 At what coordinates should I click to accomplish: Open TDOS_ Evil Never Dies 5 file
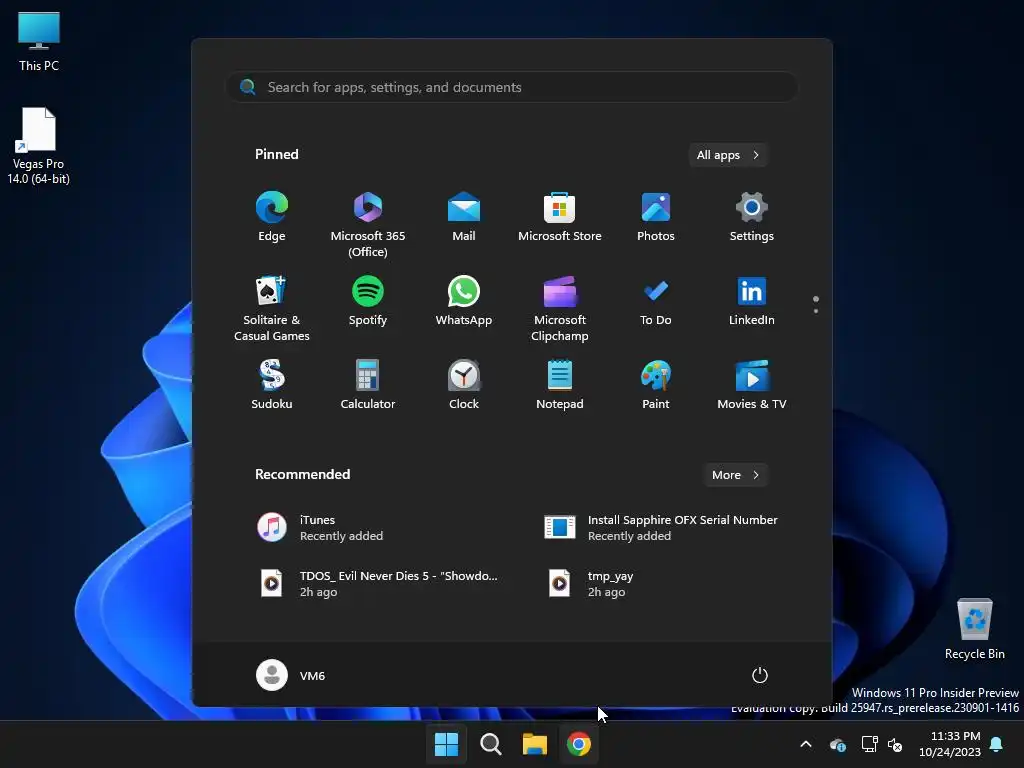(x=379, y=583)
